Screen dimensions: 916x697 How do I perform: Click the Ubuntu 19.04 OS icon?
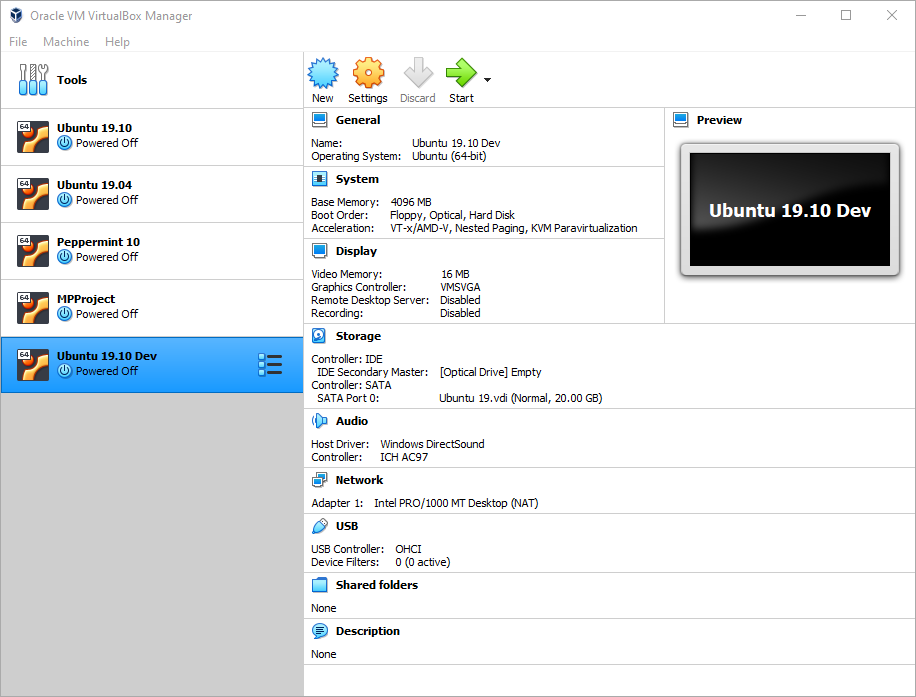(33, 194)
